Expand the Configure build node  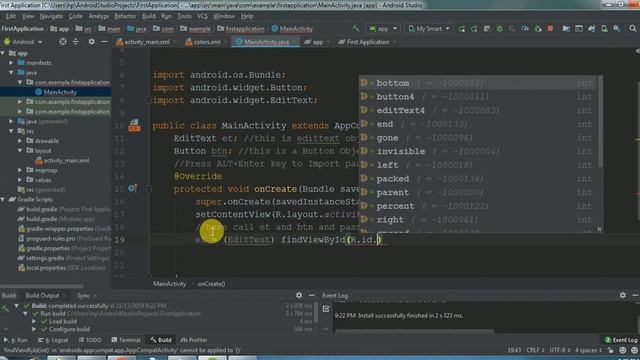coord(34,329)
